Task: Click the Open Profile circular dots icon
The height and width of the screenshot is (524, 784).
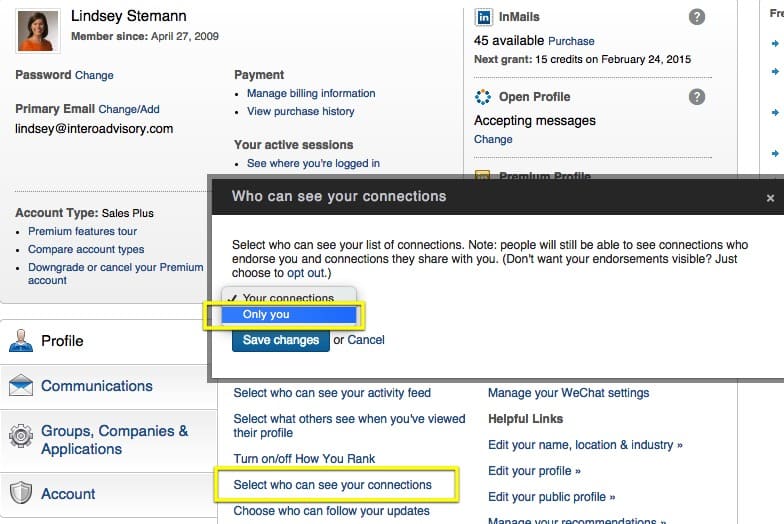Action: [x=482, y=96]
